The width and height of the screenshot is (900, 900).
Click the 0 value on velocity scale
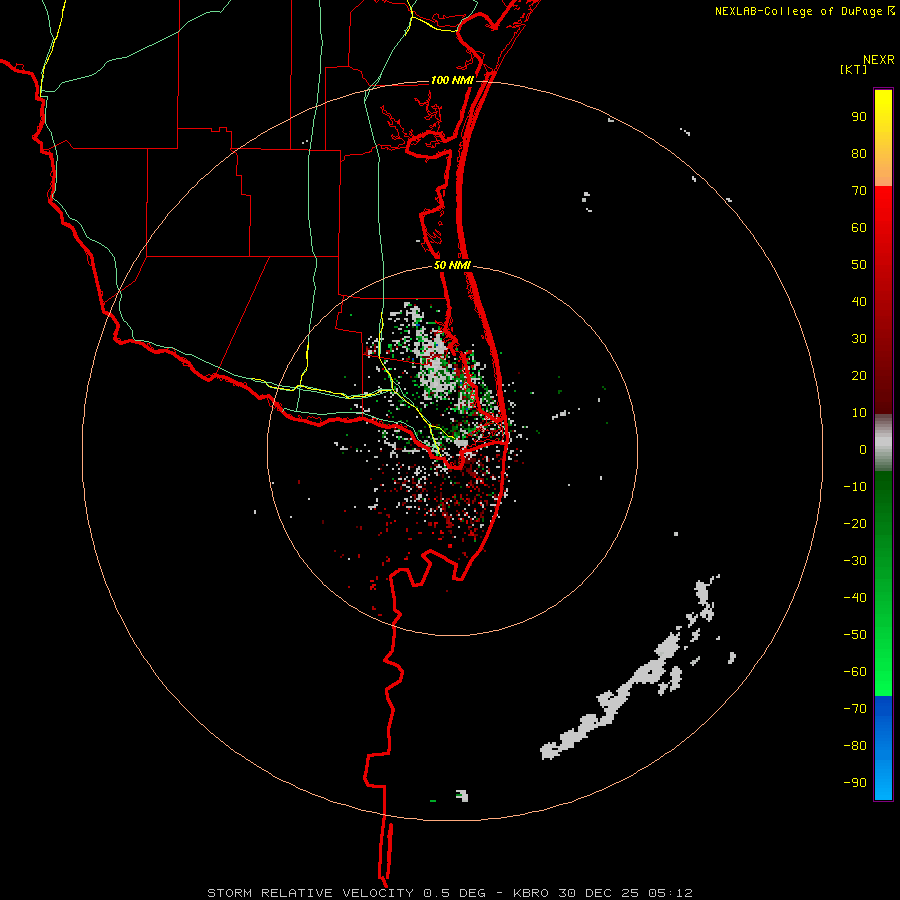click(x=863, y=449)
